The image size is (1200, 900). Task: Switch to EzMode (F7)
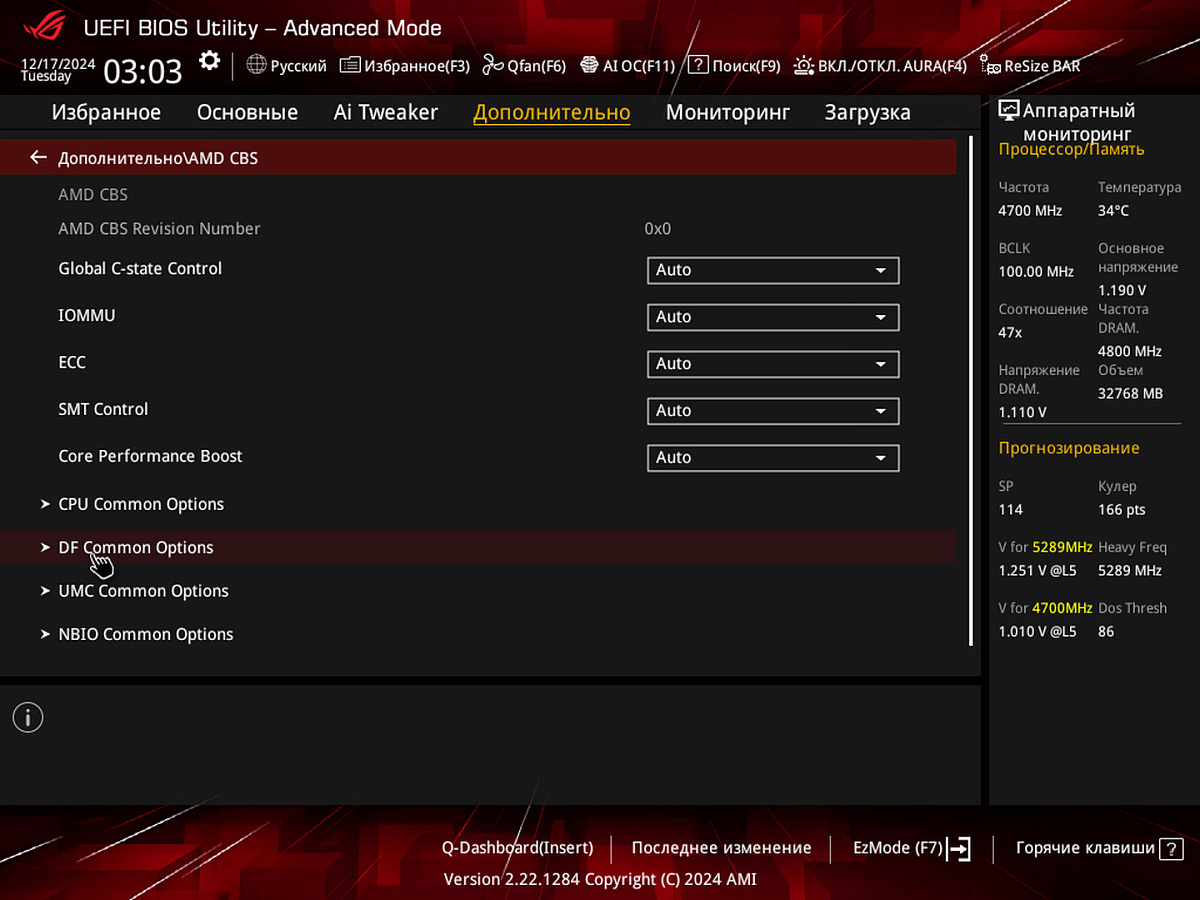tap(910, 848)
